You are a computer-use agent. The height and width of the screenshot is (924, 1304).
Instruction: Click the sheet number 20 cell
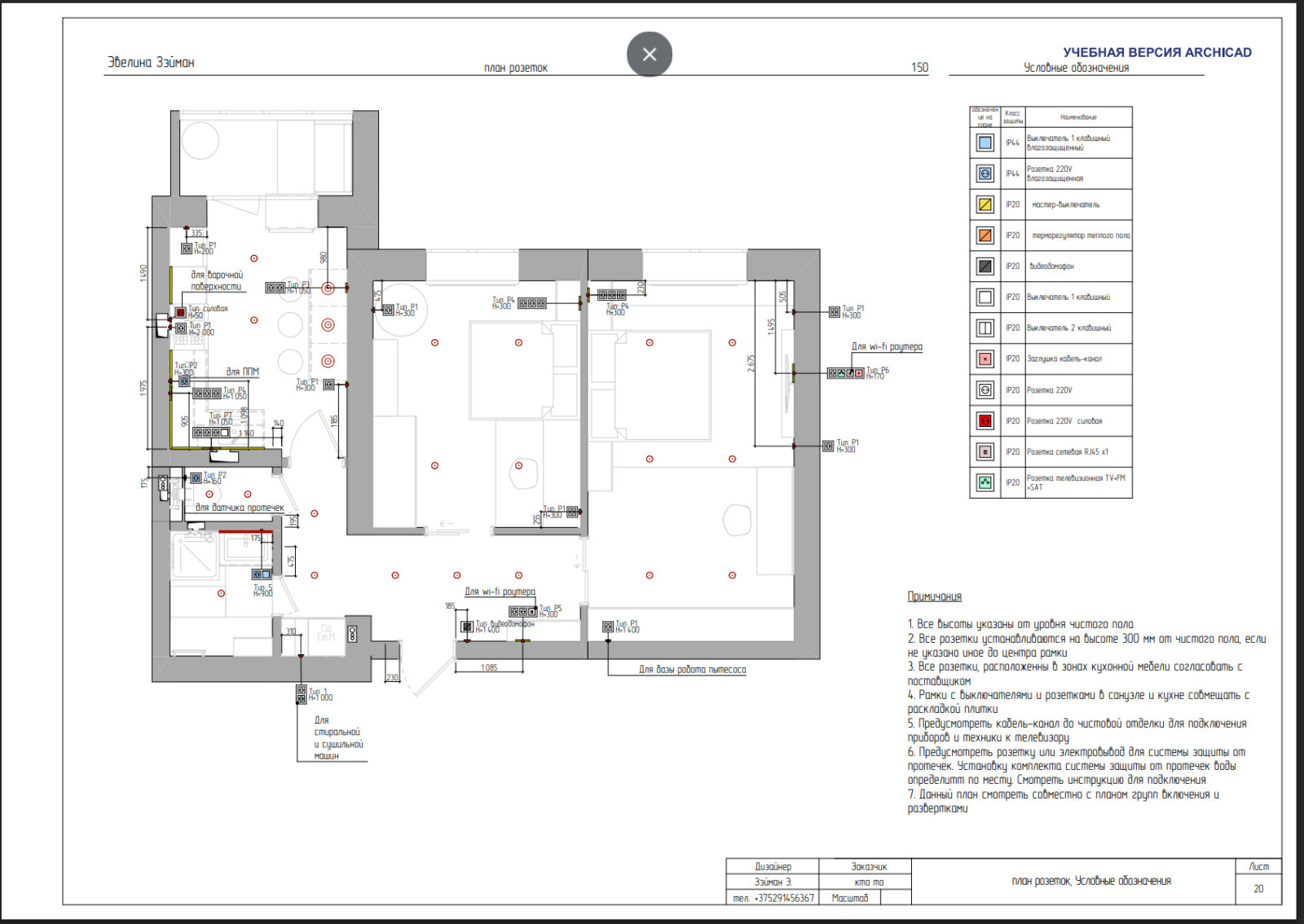1258,888
